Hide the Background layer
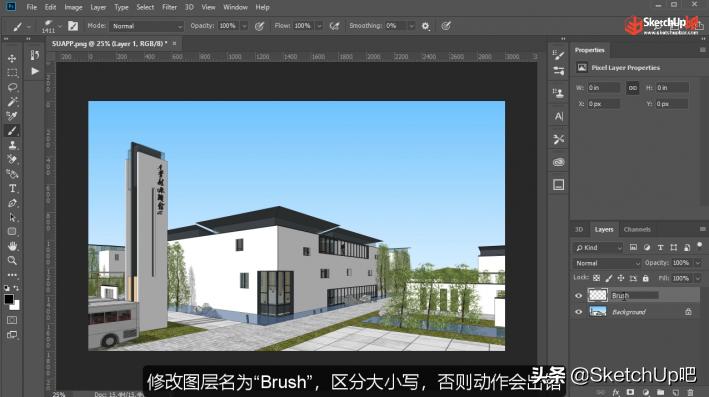The width and height of the screenshot is (709, 397). point(578,312)
